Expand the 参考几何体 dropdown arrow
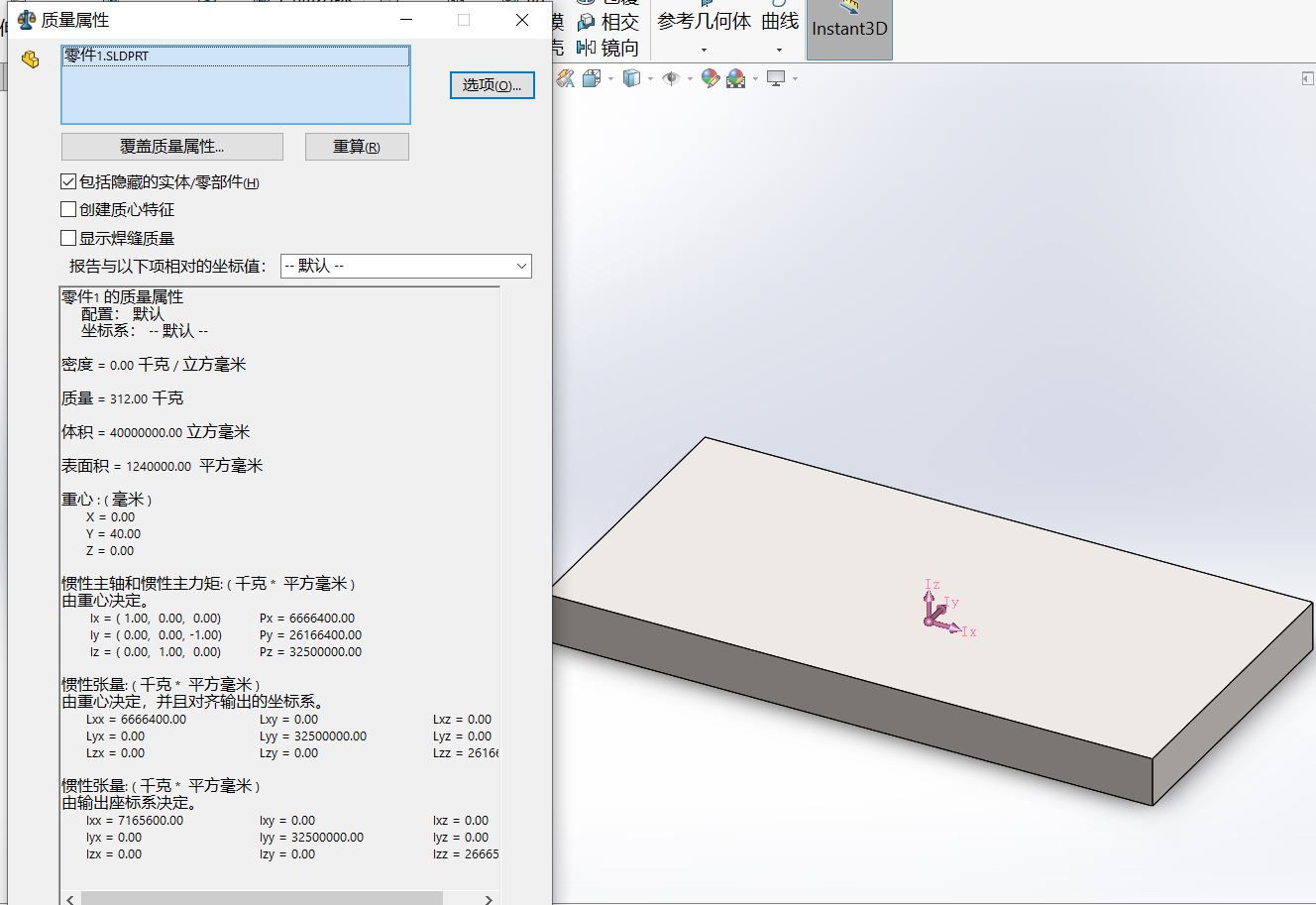Viewport: 1316px width, 905px height. (x=704, y=50)
